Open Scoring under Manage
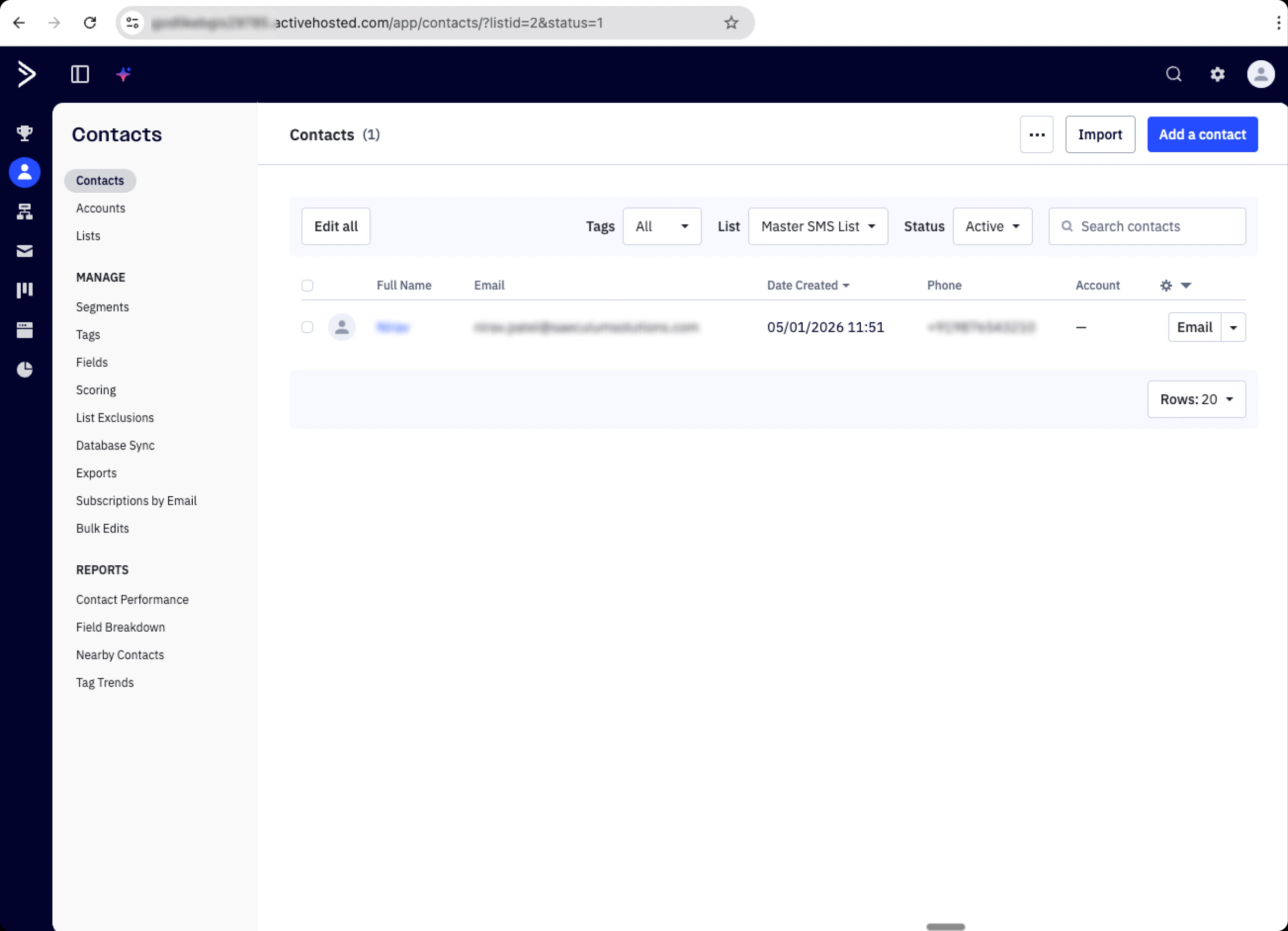Screen dimensions: 1288x931 coord(96,390)
